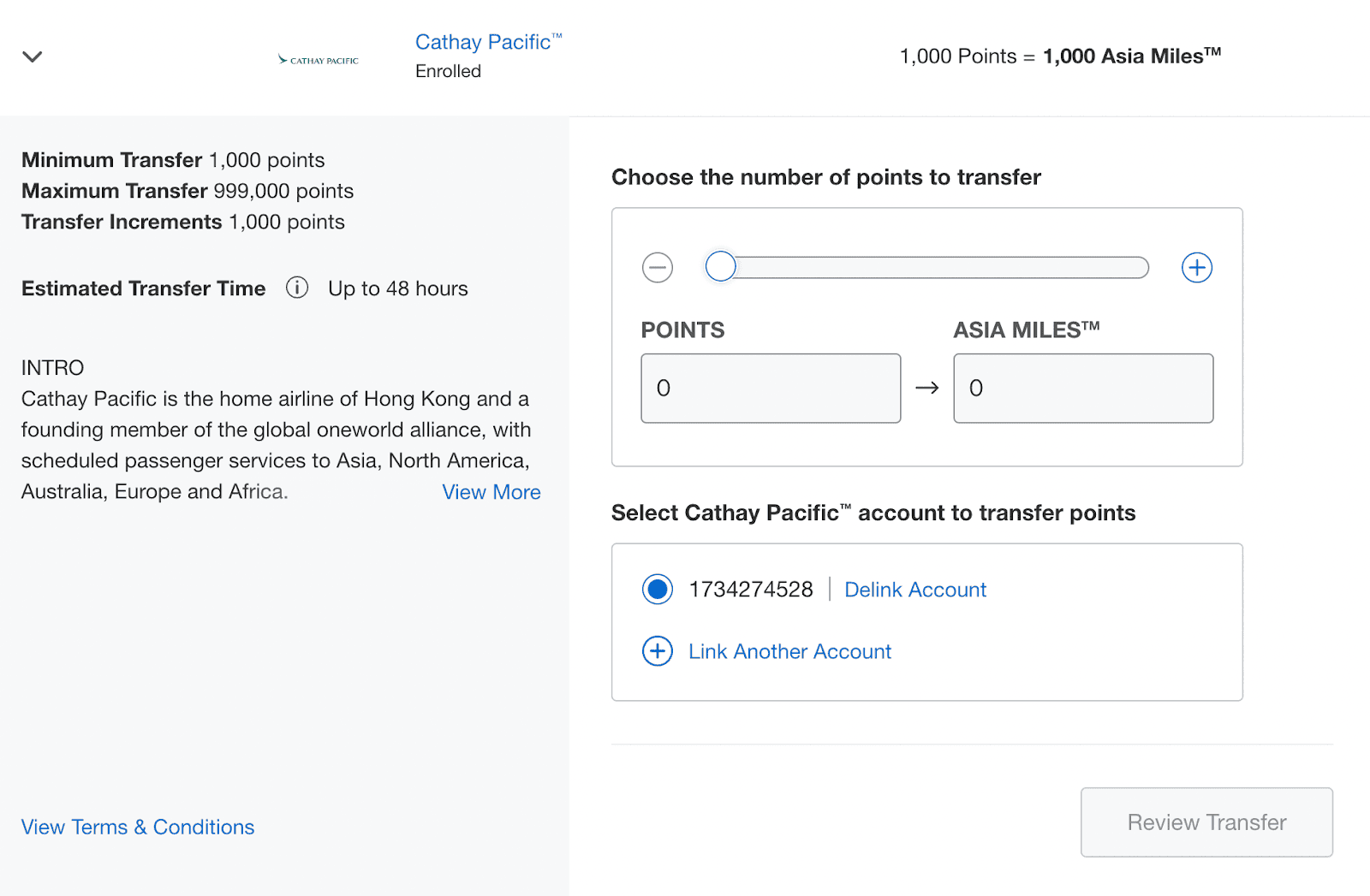Focus the ASIA MILES input field

(1083, 389)
